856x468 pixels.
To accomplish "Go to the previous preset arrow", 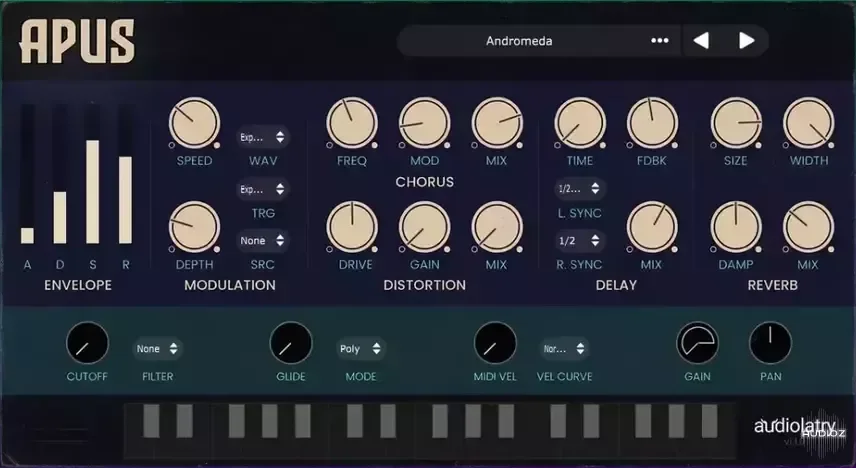I will click(x=701, y=41).
